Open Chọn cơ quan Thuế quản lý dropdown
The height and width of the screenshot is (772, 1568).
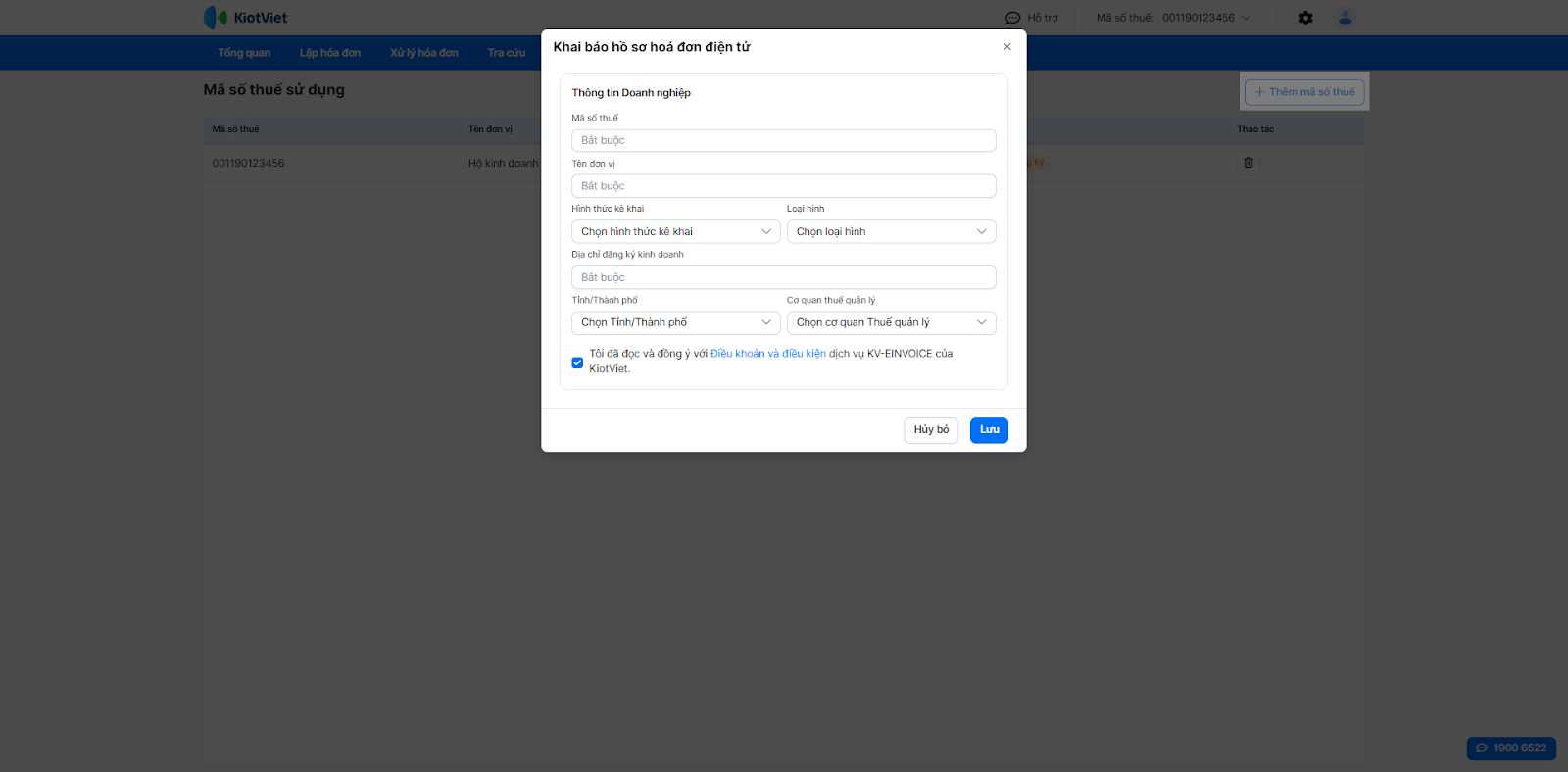(891, 323)
